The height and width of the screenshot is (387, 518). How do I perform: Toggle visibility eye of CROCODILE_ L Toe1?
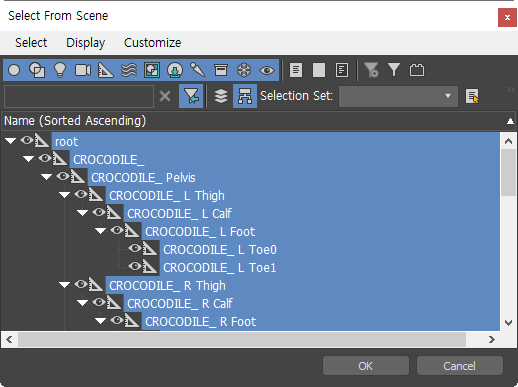[135, 266]
